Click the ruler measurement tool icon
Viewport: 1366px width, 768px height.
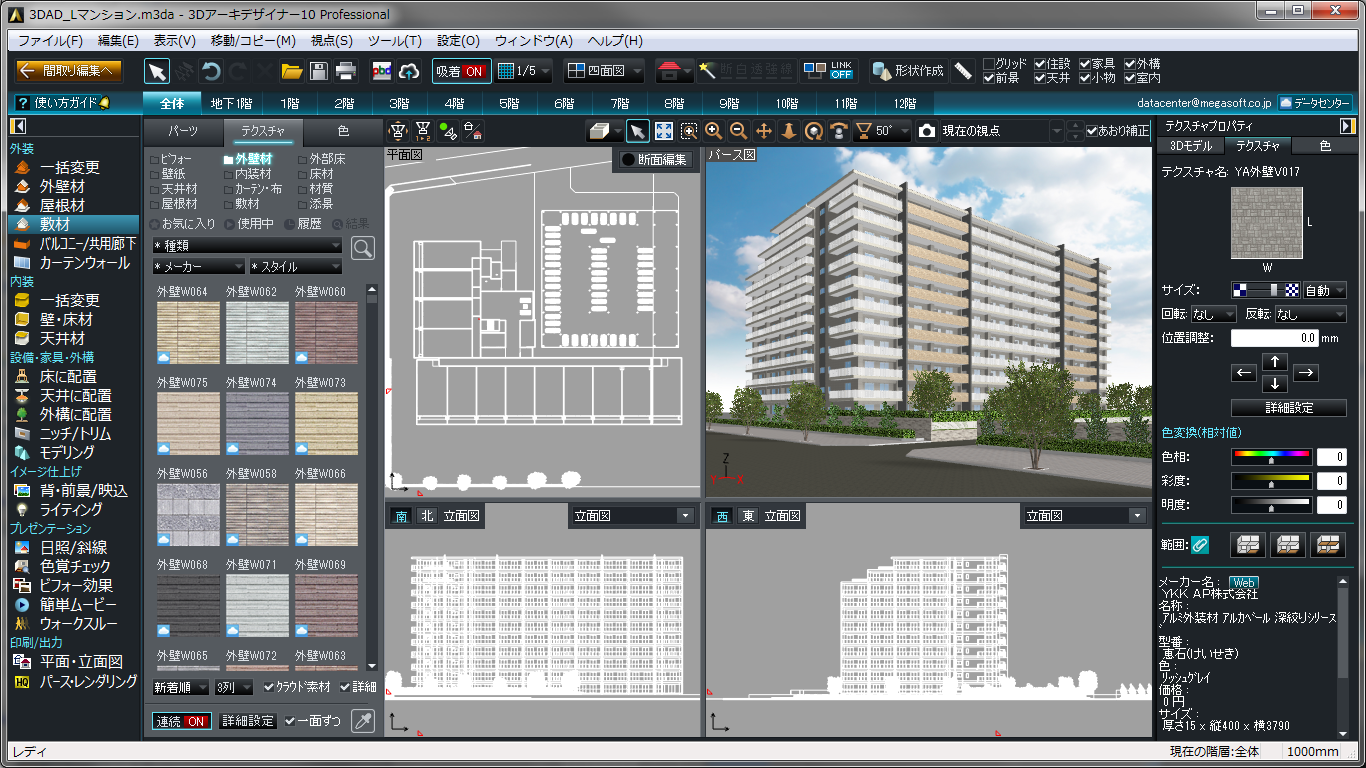[963, 71]
